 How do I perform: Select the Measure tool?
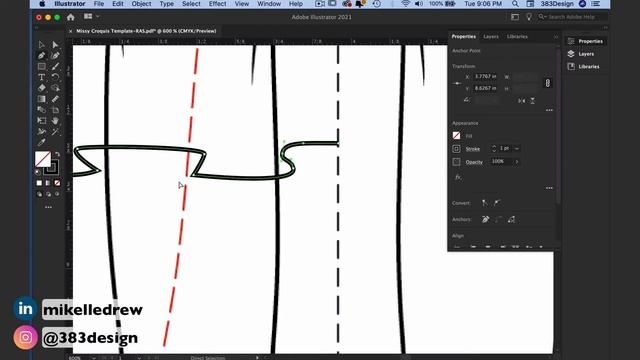tap(56, 99)
